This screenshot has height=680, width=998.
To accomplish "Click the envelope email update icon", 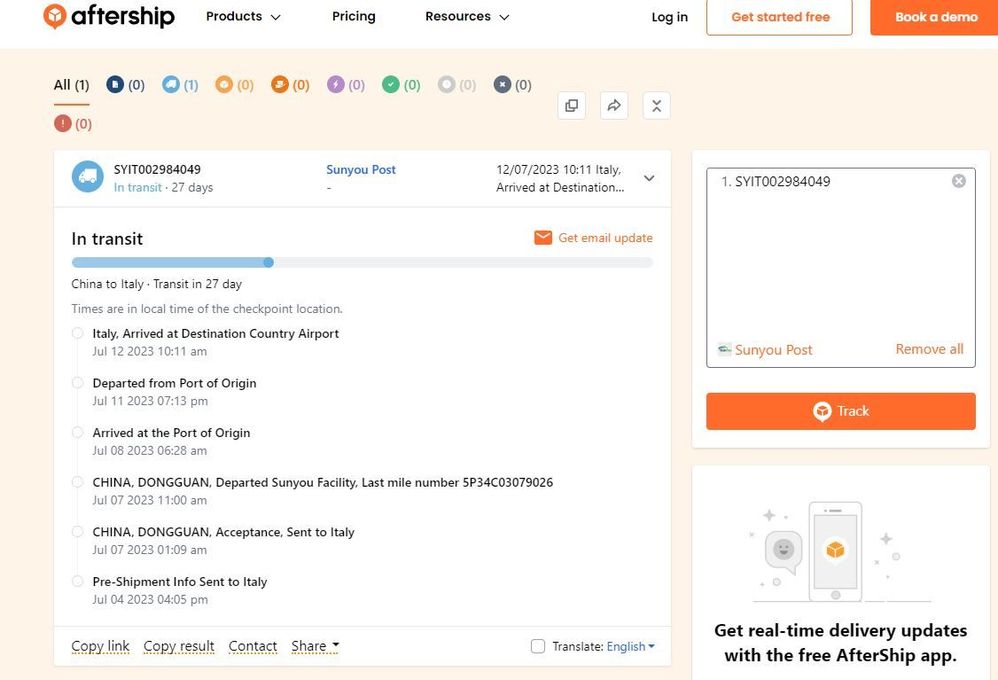I will coord(543,237).
